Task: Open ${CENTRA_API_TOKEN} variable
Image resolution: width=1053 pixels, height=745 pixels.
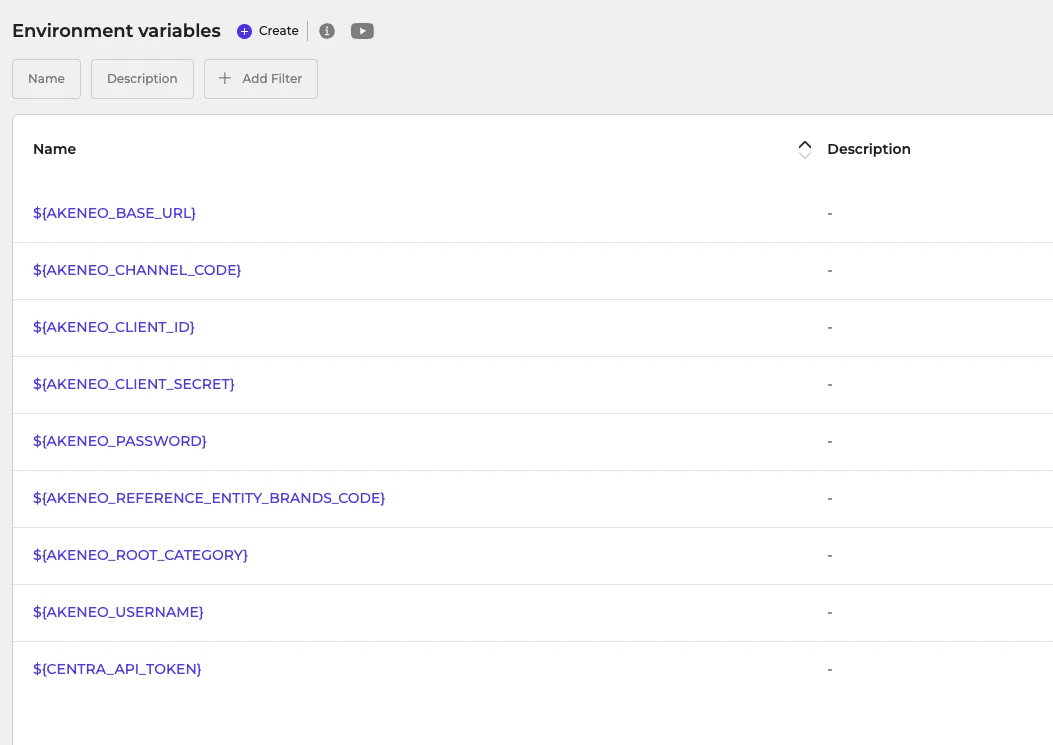Action: [x=117, y=670]
